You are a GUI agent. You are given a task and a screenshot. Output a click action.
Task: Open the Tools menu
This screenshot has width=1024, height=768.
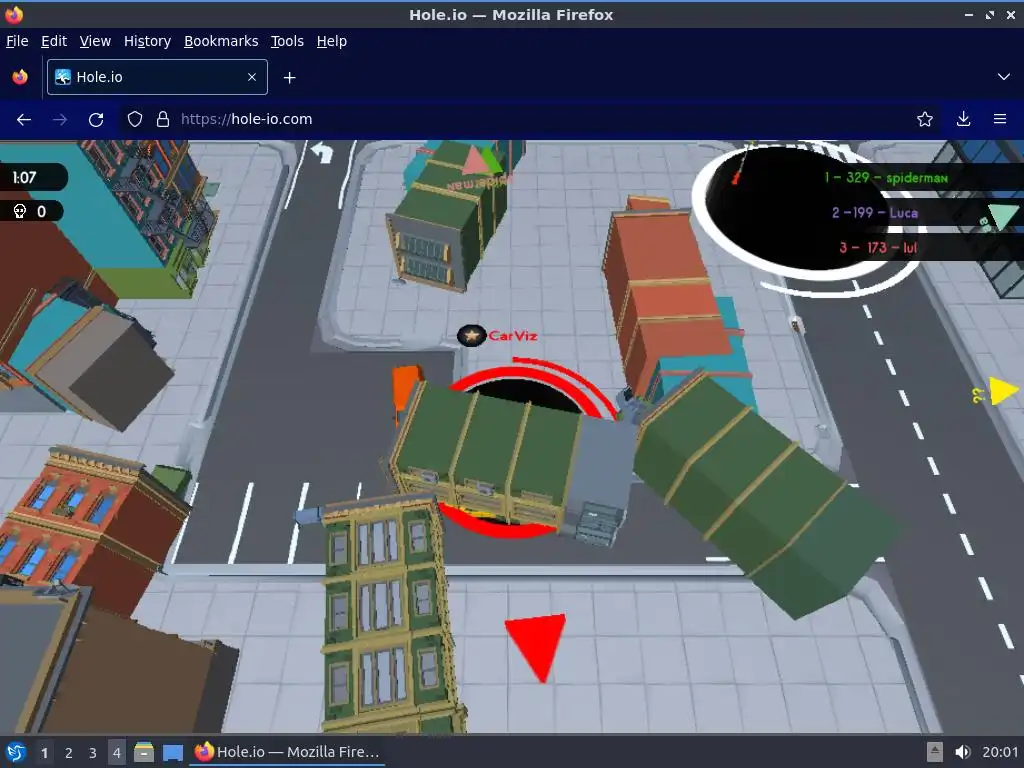(287, 41)
